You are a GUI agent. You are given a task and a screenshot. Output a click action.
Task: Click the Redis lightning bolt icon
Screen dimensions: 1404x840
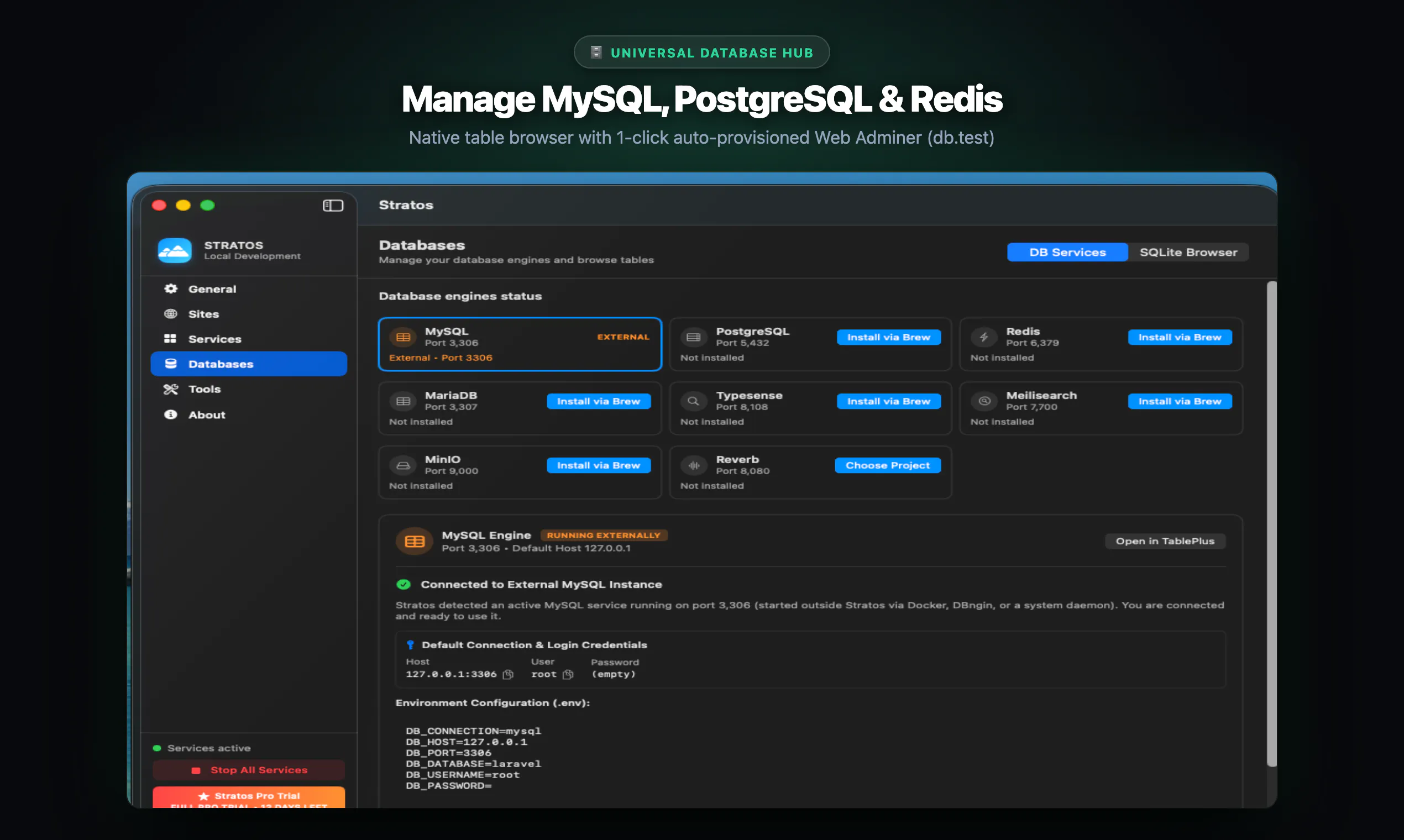(x=984, y=337)
